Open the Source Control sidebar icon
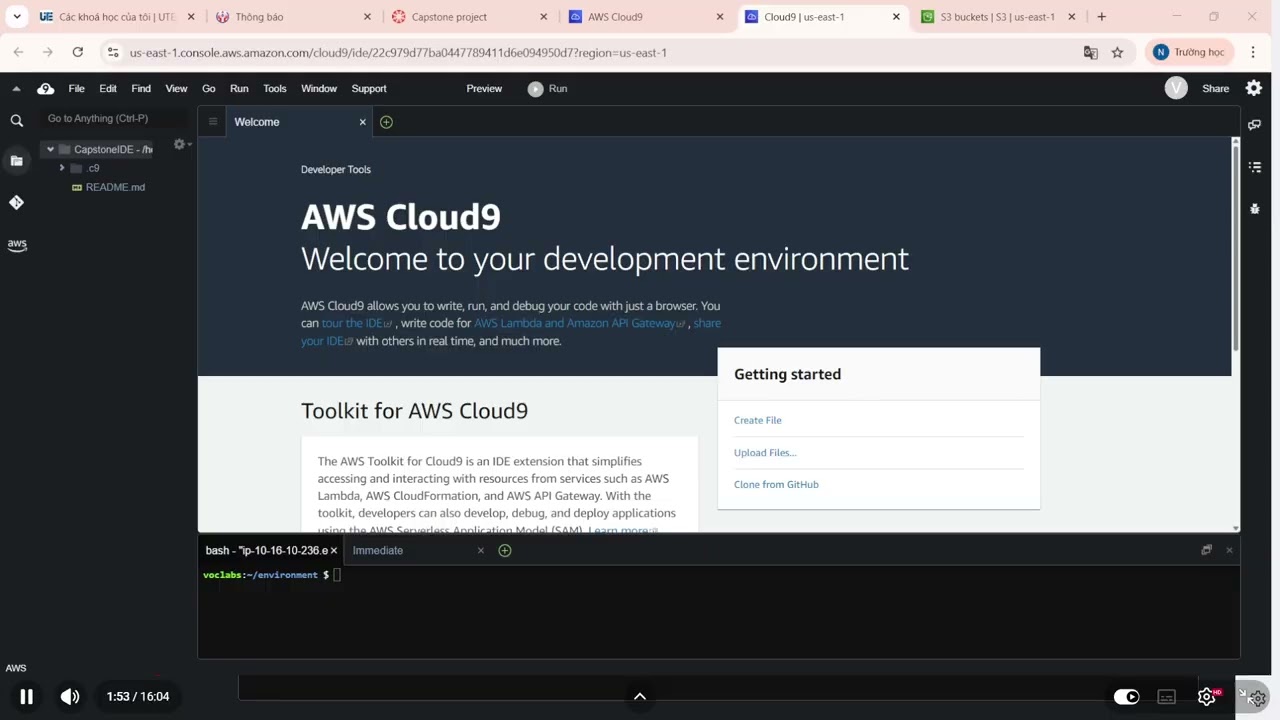This screenshot has height=720, width=1280. (x=16, y=202)
